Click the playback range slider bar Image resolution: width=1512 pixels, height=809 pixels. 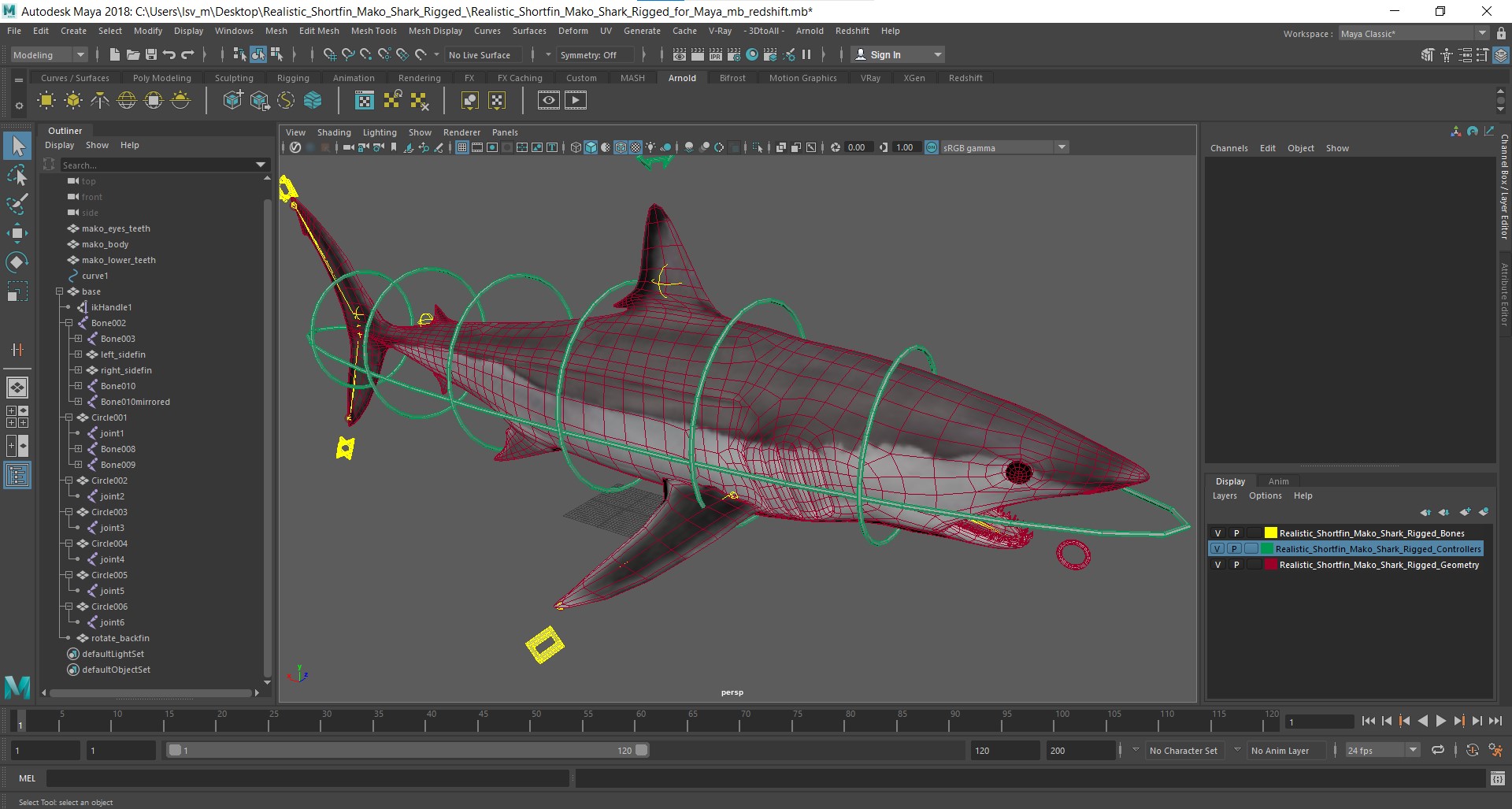pyautogui.click(x=408, y=750)
